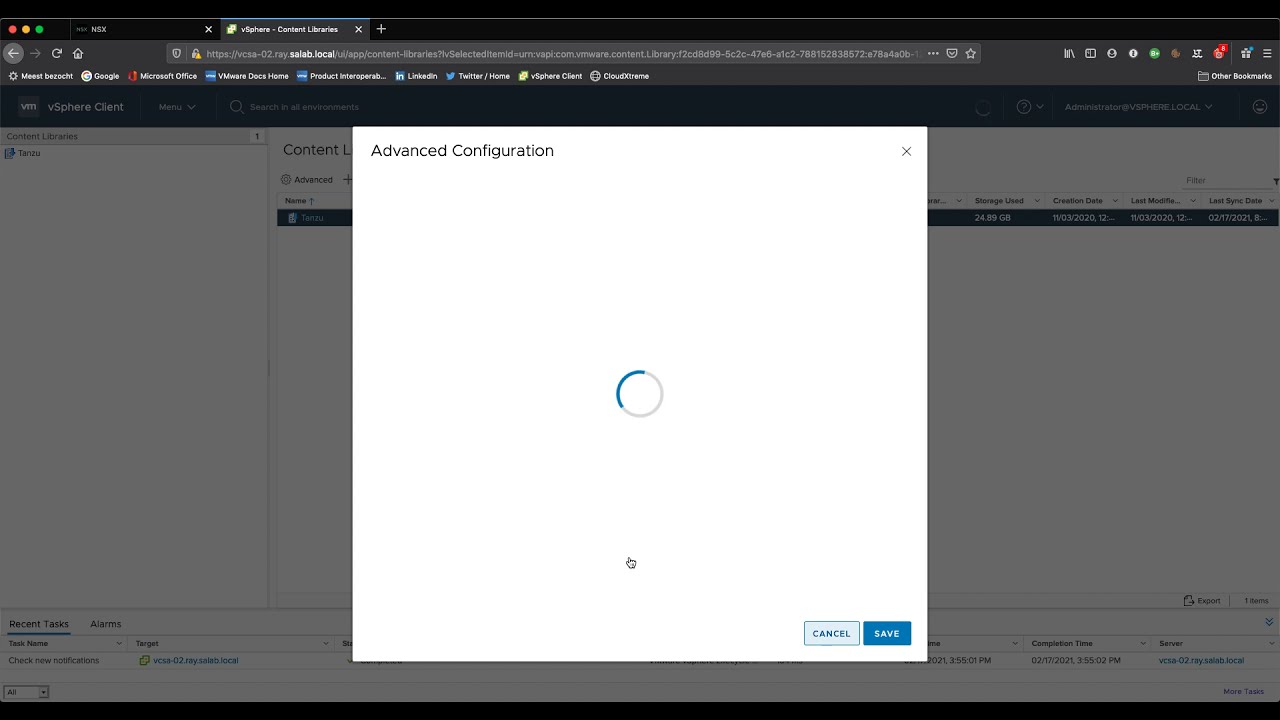1280x720 pixels.
Task: Open a new browser tab
Action: pos(381,29)
